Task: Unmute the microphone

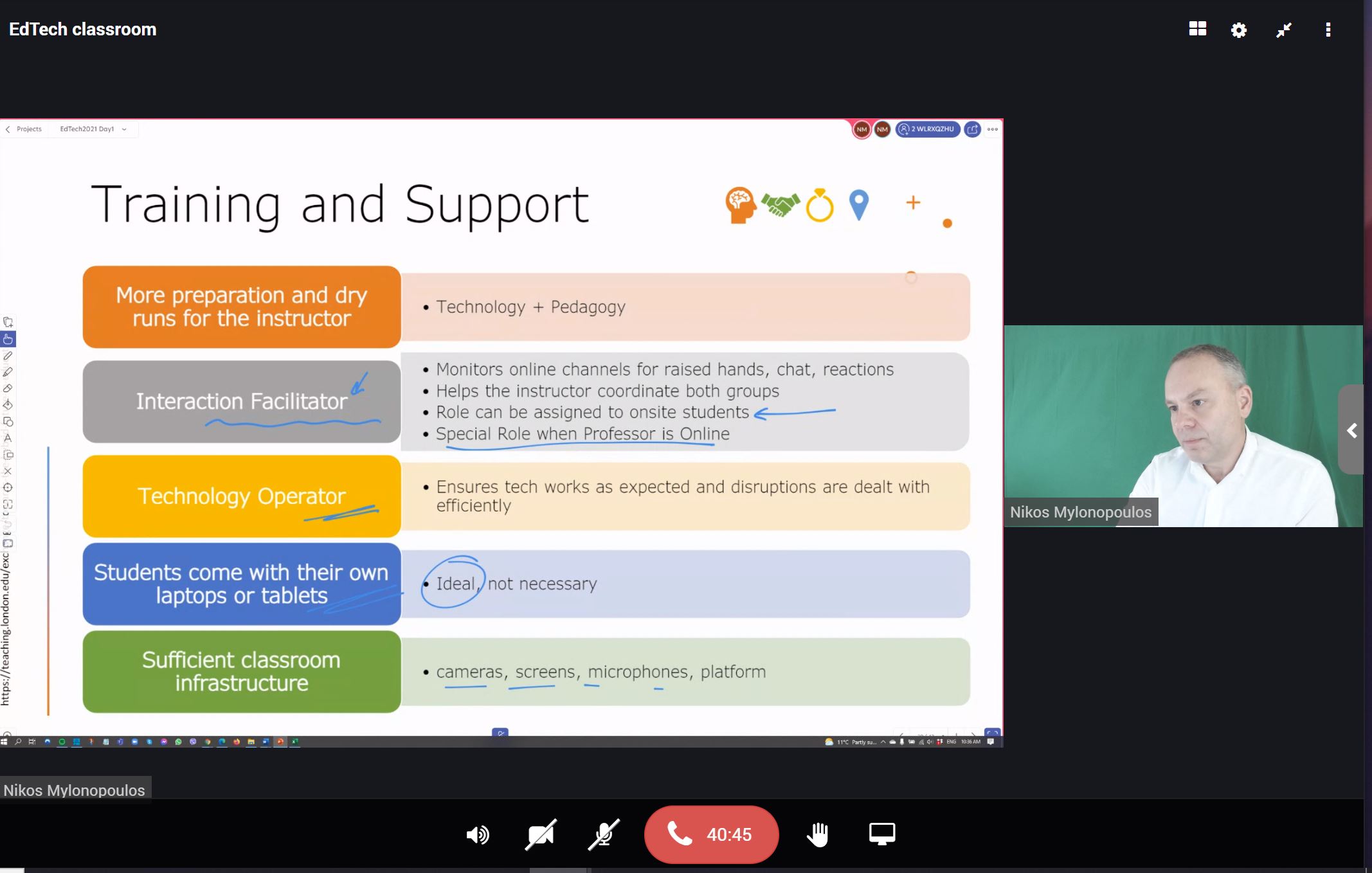Action: 604,834
